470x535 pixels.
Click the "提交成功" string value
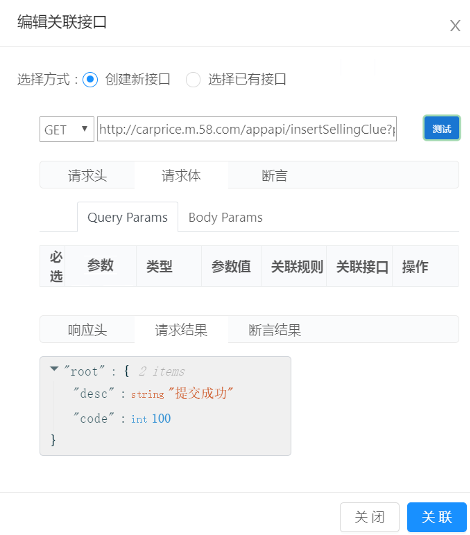[x=201, y=393]
